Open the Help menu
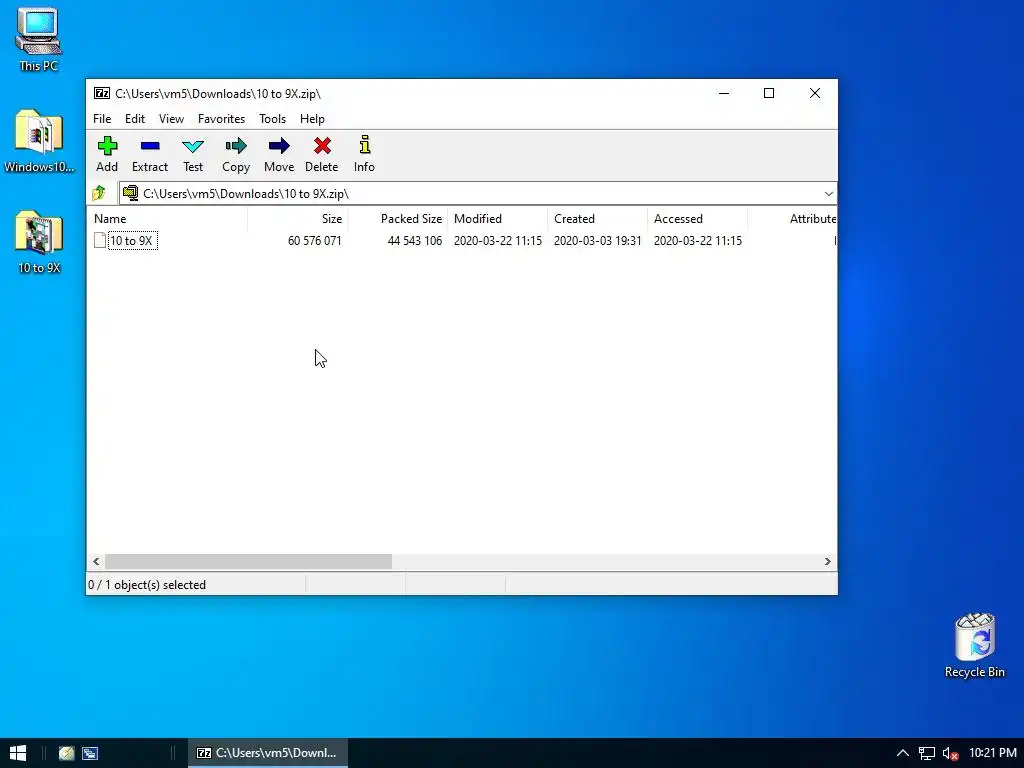Viewport: 1024px width, 768px height. (312, 119)
